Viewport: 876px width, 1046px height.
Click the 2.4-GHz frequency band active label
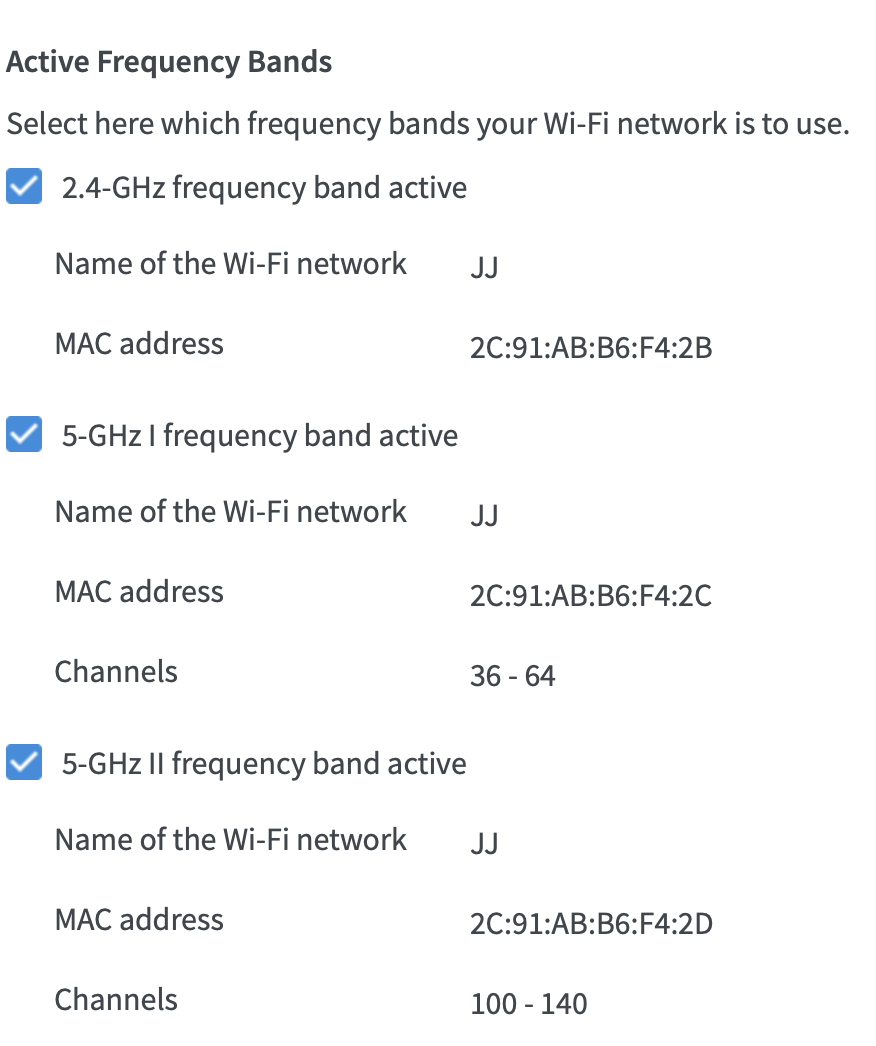point(264,187)
